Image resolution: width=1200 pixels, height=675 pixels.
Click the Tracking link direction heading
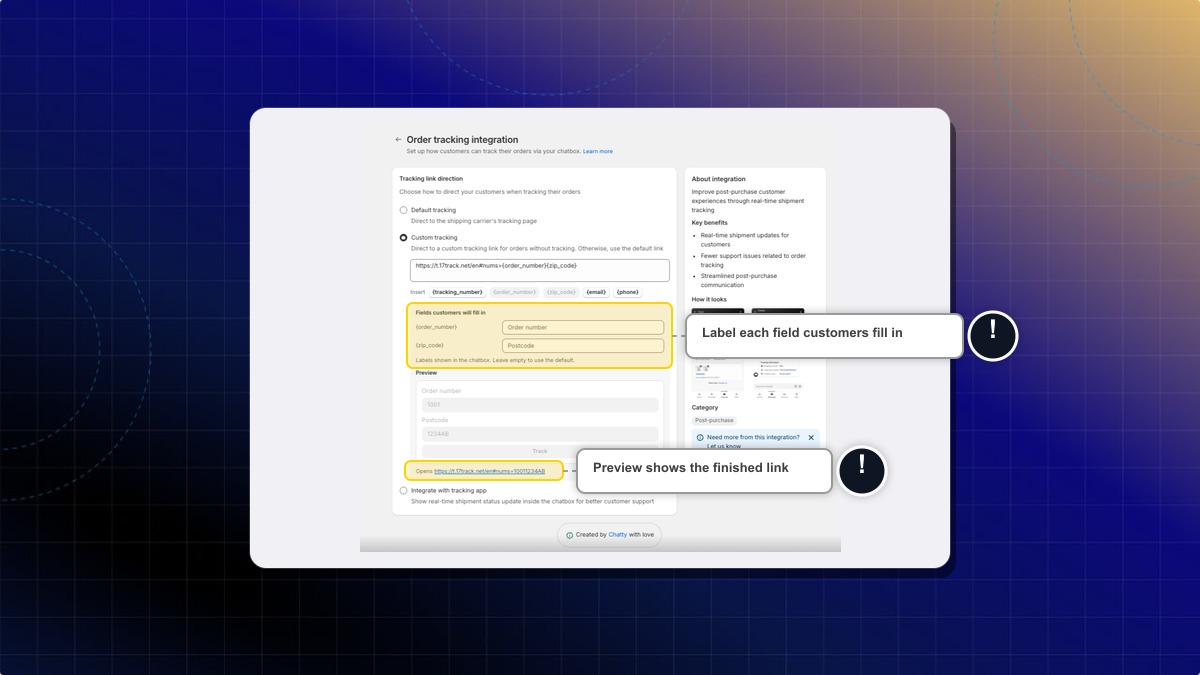(431, 179)
